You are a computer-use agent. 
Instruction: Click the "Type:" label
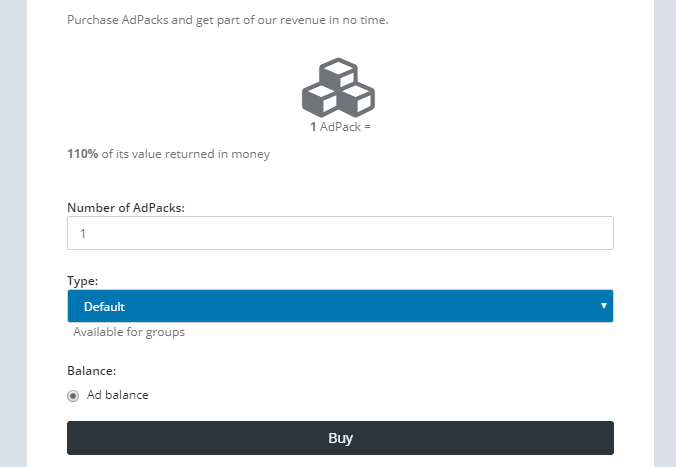tap(83, 281)
